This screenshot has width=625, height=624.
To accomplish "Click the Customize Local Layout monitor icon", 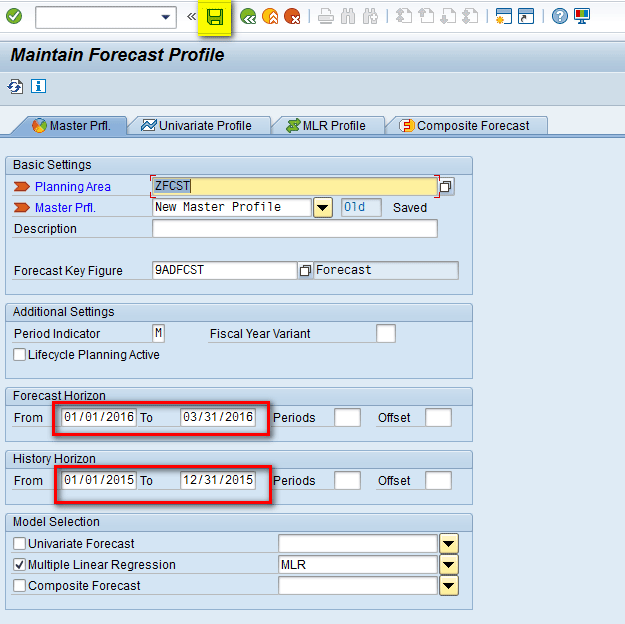I will coord(582,17).
